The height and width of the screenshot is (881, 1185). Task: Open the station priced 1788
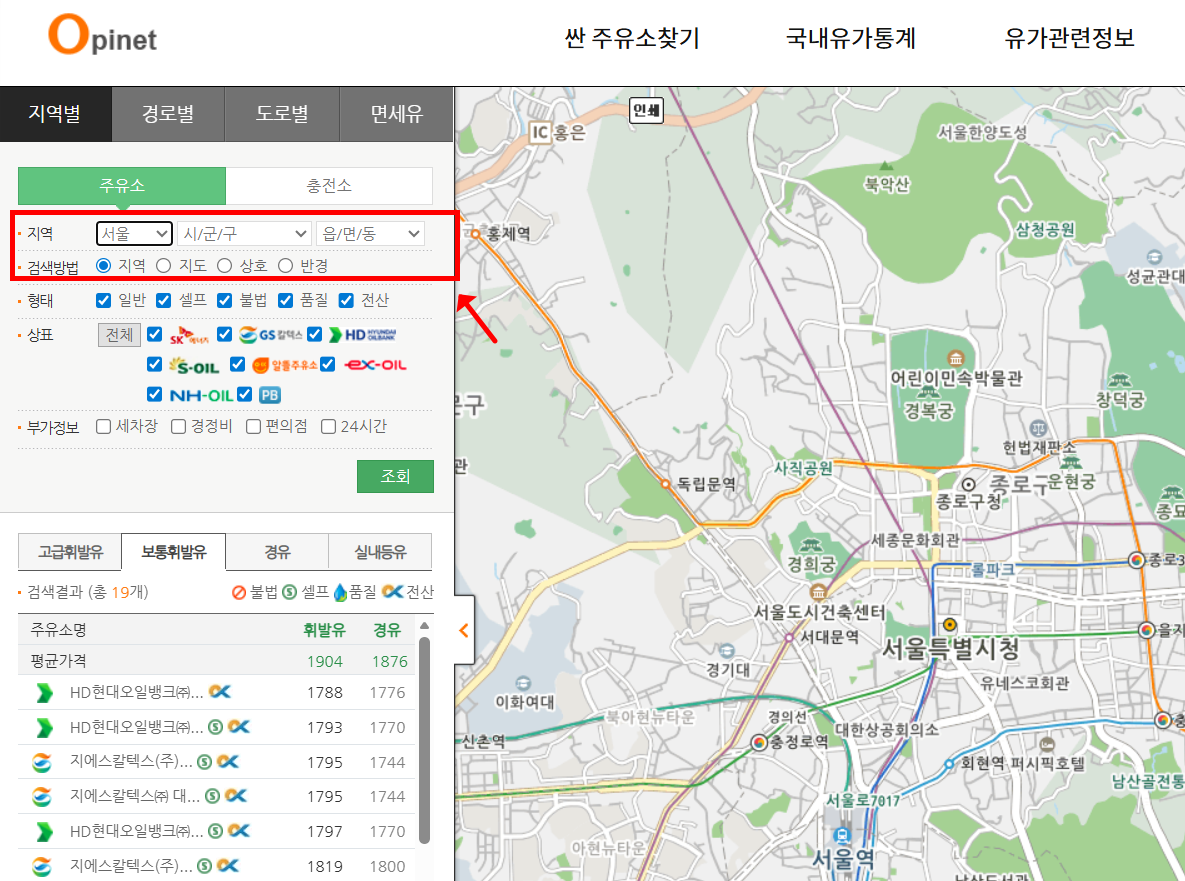tap(216, 693)
